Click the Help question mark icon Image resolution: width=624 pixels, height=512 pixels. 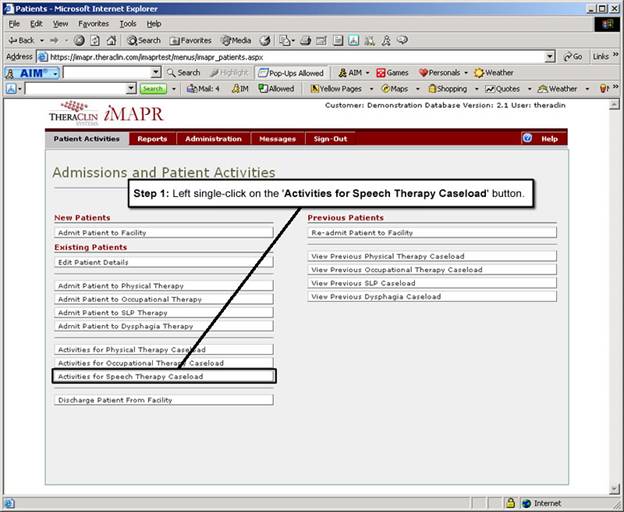527,139
